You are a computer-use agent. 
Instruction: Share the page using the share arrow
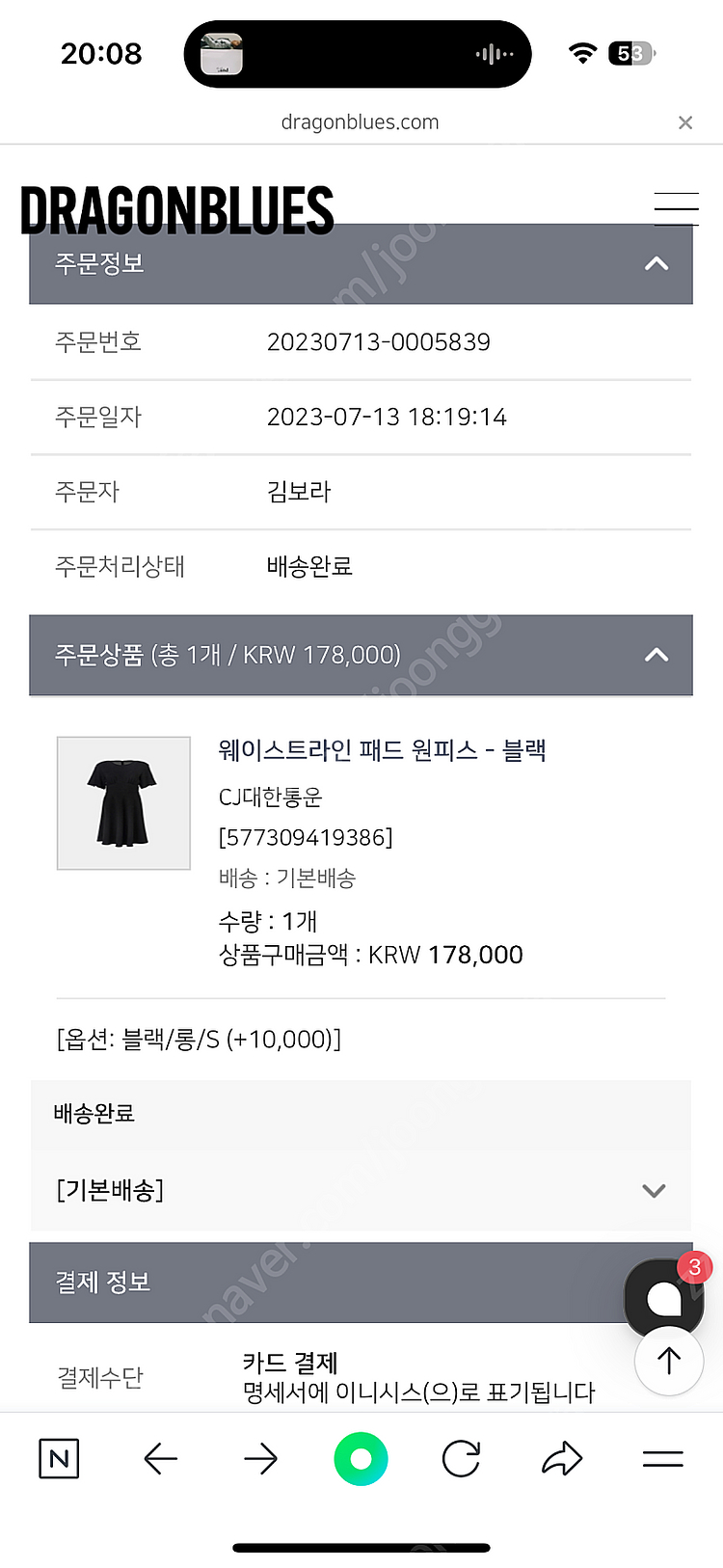562,1458
